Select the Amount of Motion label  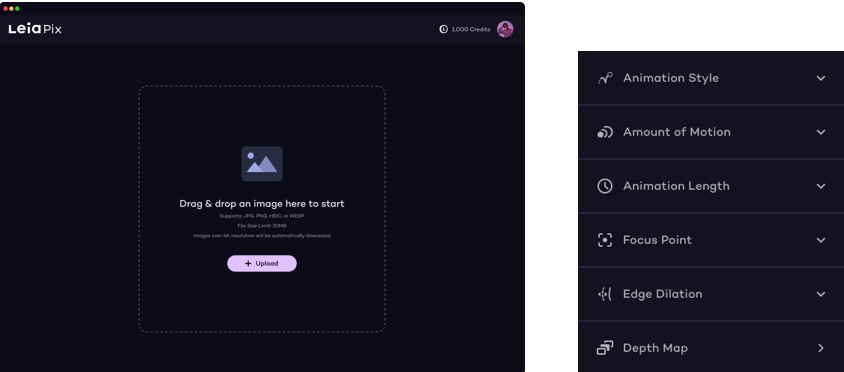[x=677, y=132]
